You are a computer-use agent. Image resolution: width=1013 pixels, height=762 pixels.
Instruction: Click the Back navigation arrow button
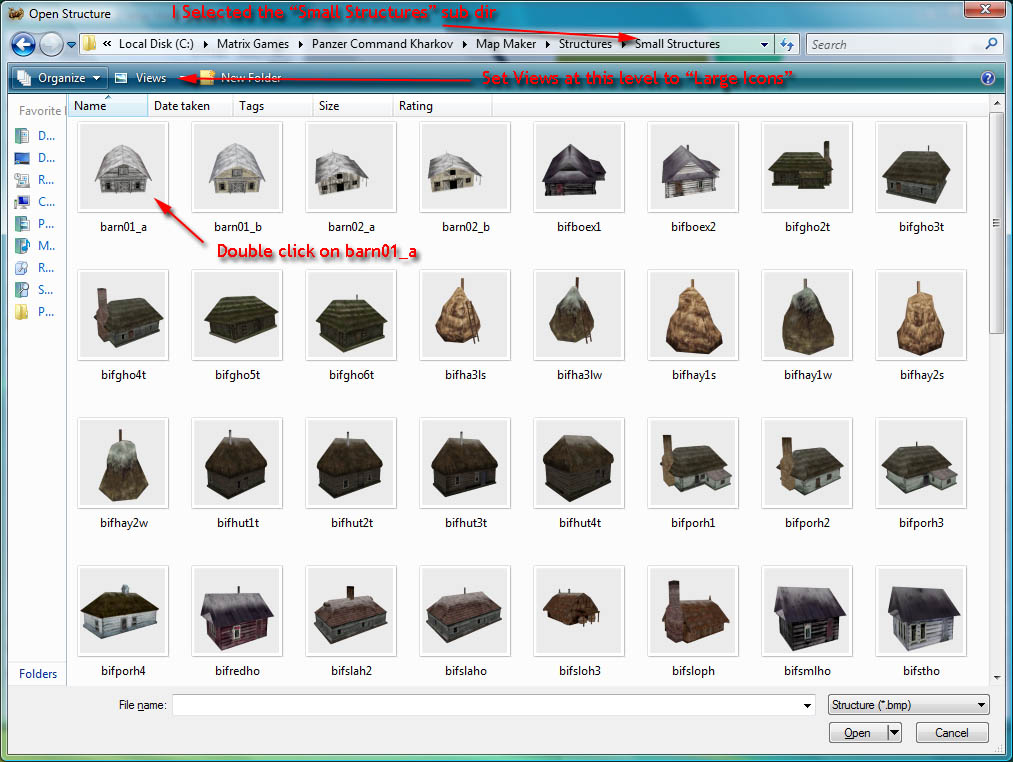pyautogui.click(x=23, y=45)
